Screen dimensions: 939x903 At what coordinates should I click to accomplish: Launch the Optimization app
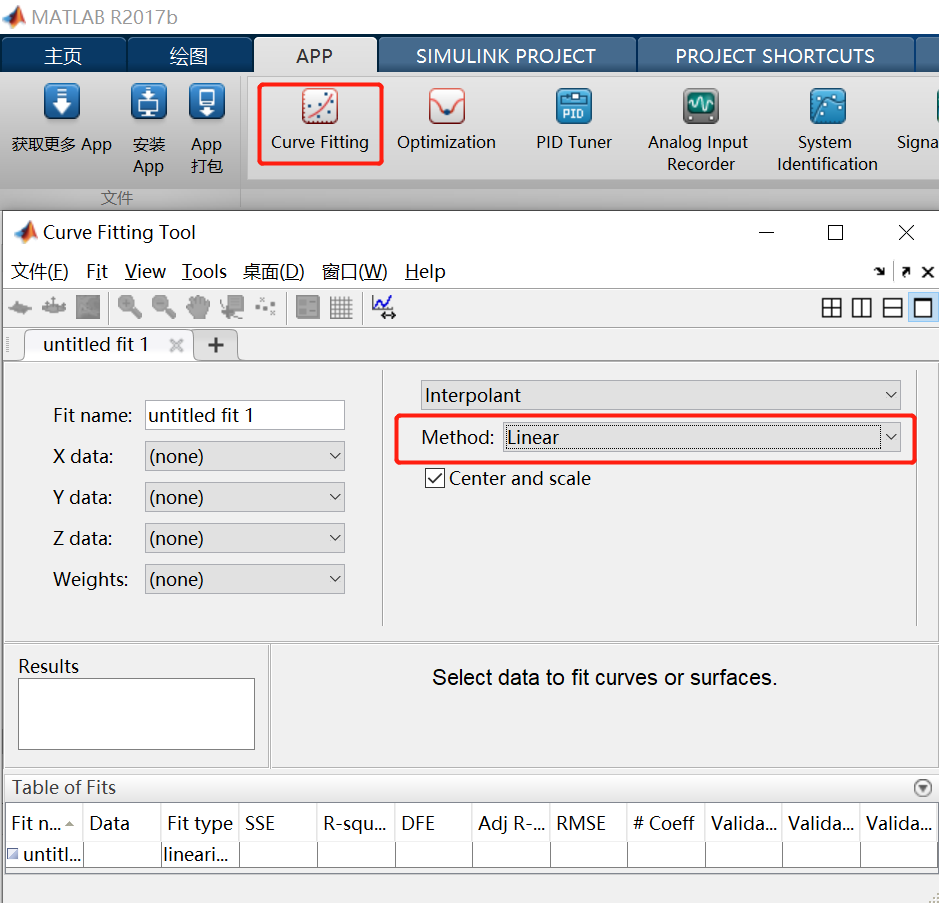click(x=446, y=122)
